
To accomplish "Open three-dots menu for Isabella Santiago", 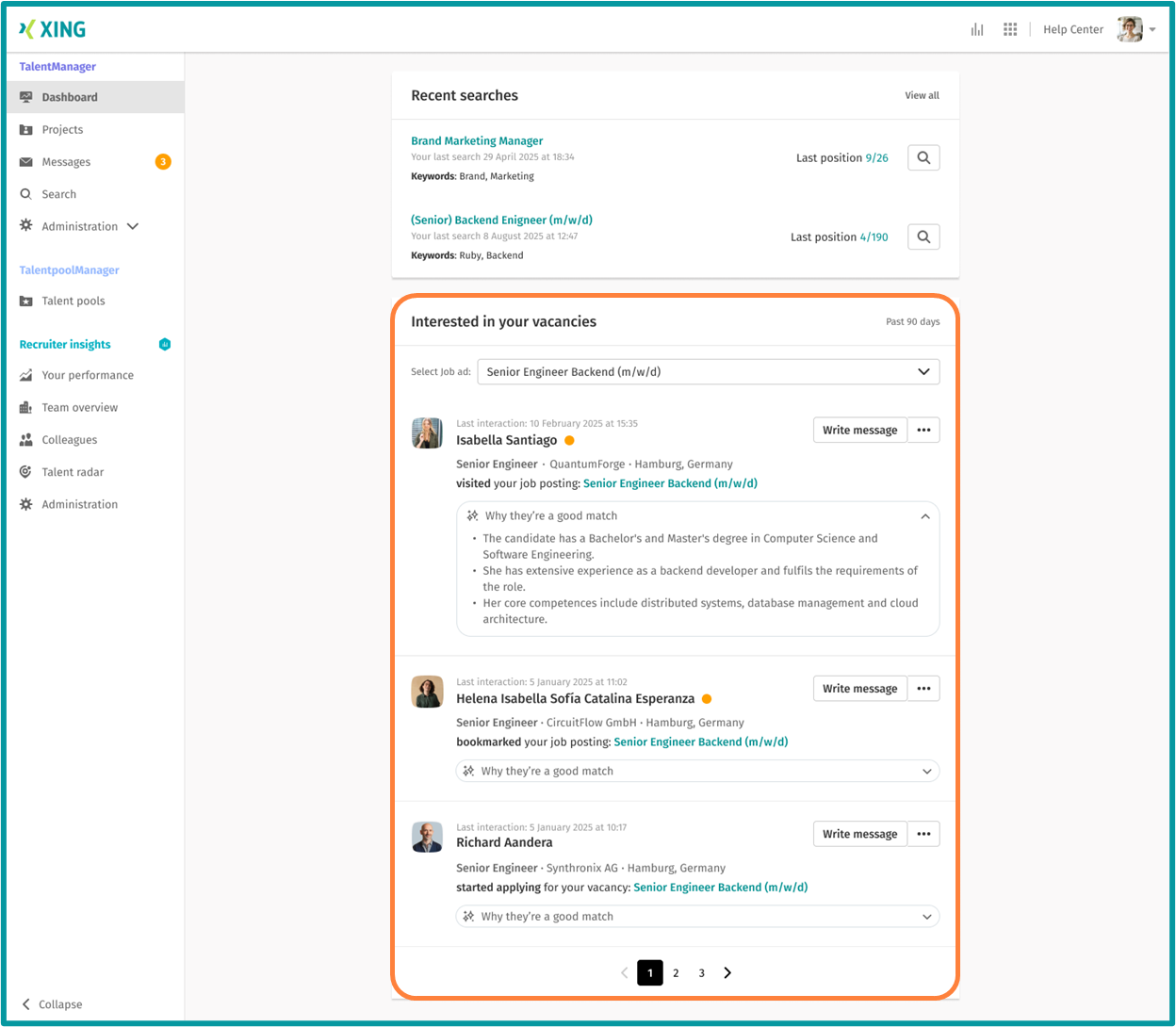I will [x=923, y=431].
